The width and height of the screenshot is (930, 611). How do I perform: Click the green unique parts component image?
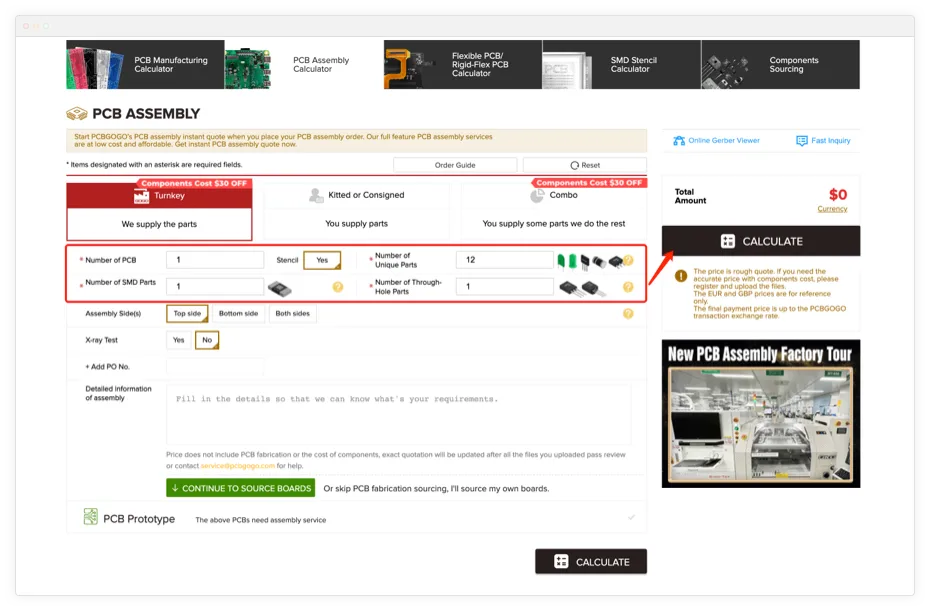tap(566, 260)
